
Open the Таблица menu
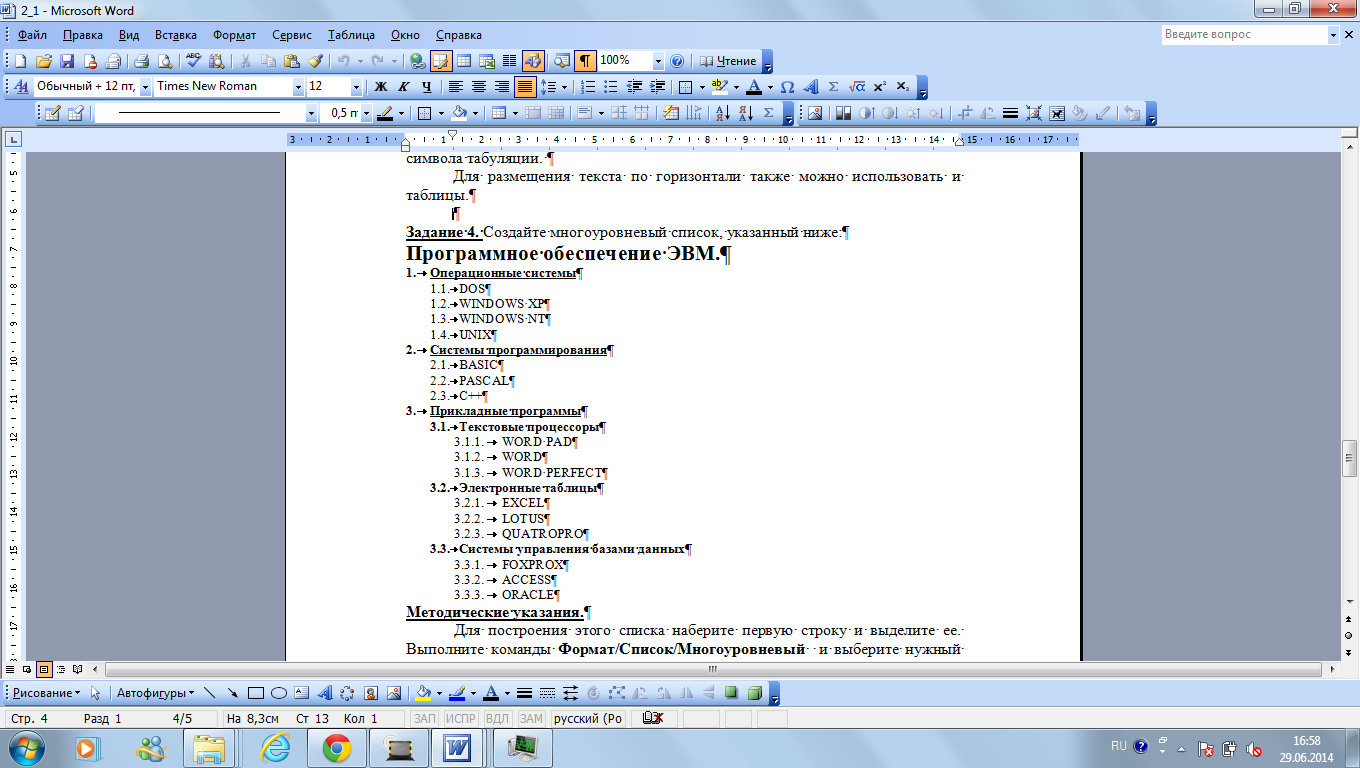pos(350,35)
